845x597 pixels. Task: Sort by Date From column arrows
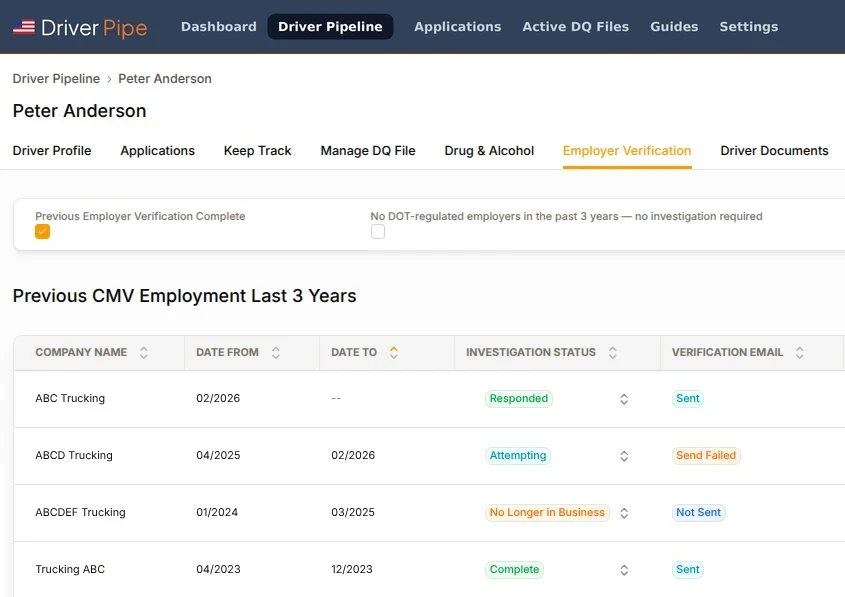coord(276,352)
